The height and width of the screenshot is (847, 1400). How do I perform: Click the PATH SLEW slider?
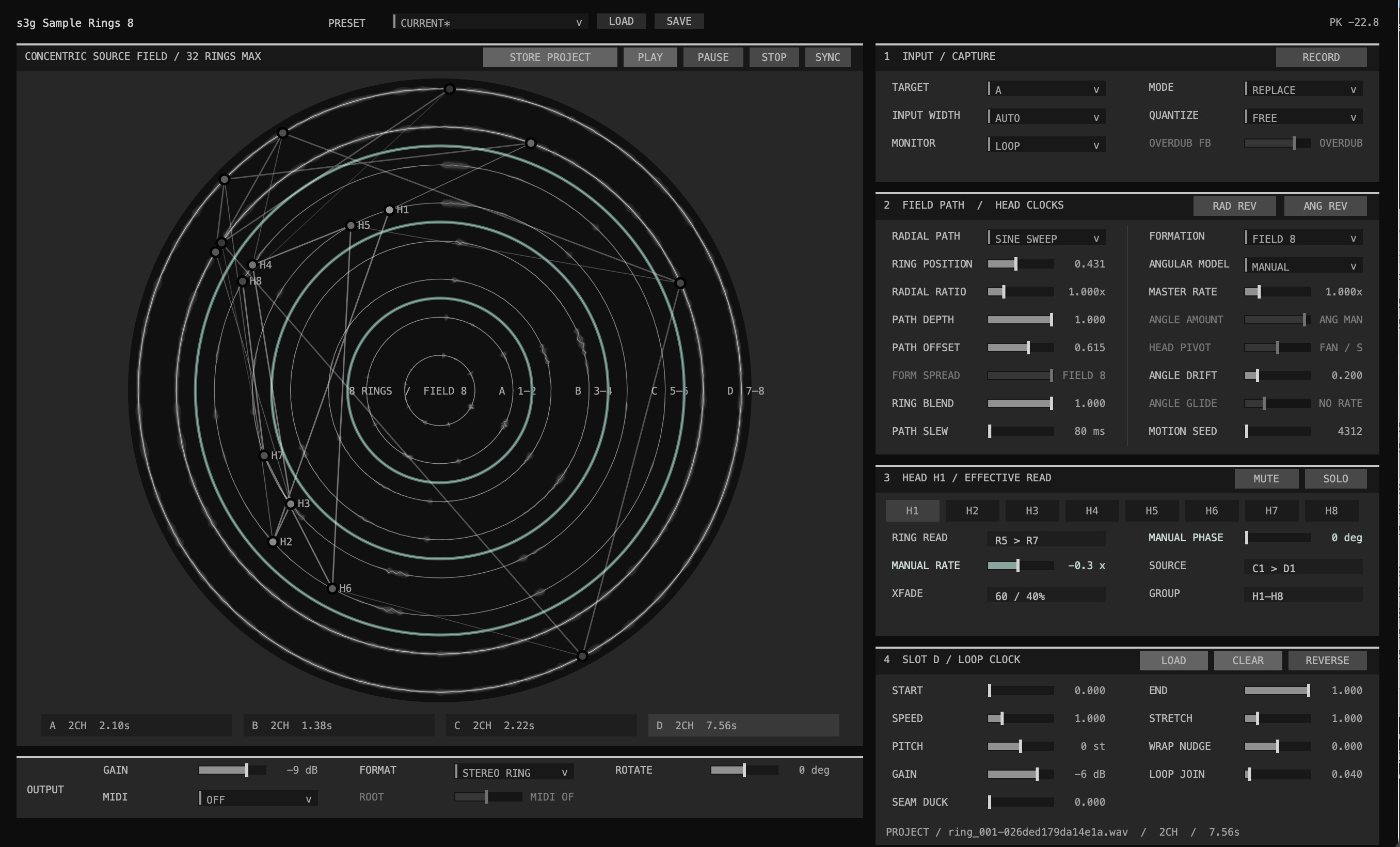coord(1021,431)
